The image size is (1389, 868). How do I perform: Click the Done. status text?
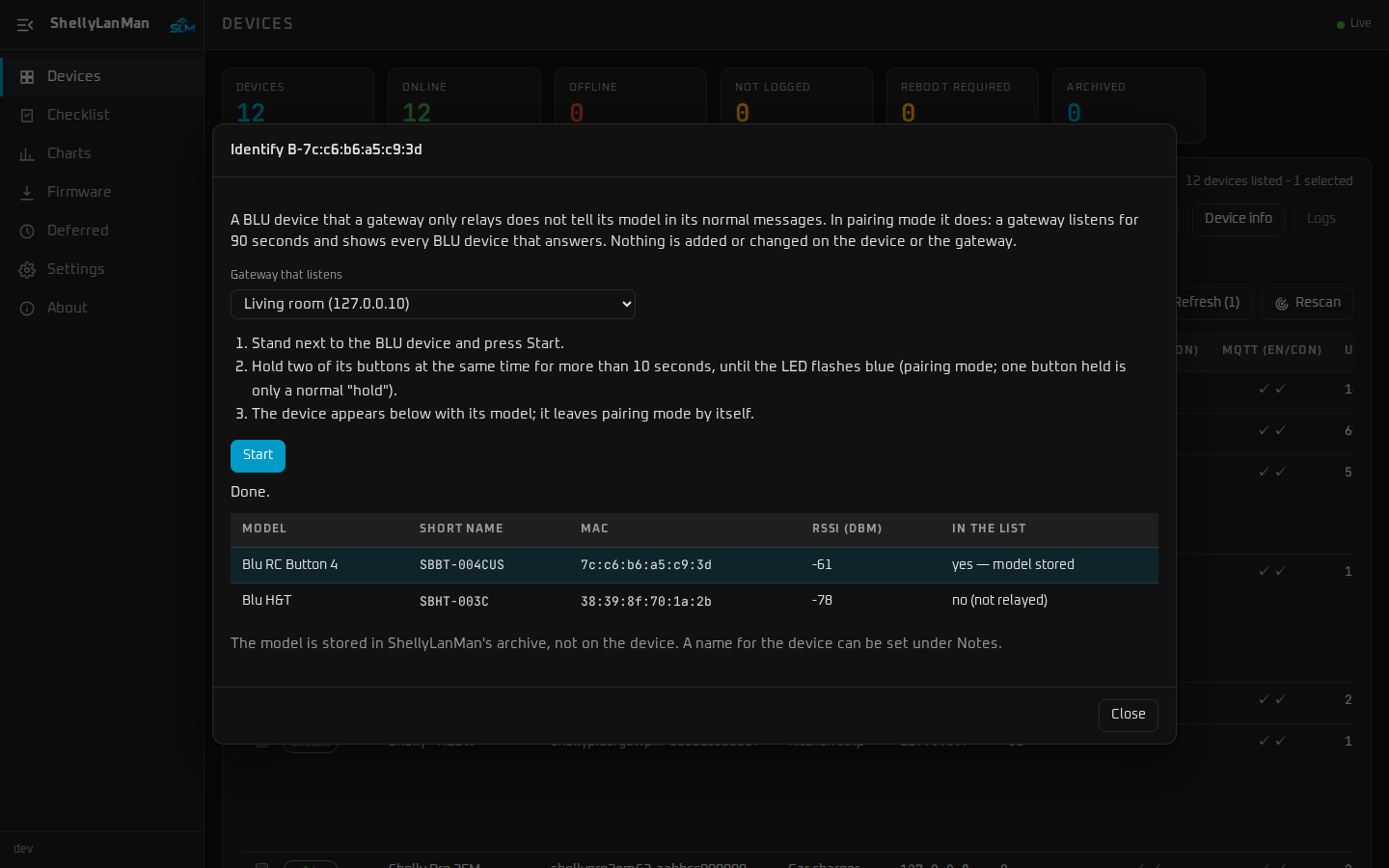tap(250, 492)
